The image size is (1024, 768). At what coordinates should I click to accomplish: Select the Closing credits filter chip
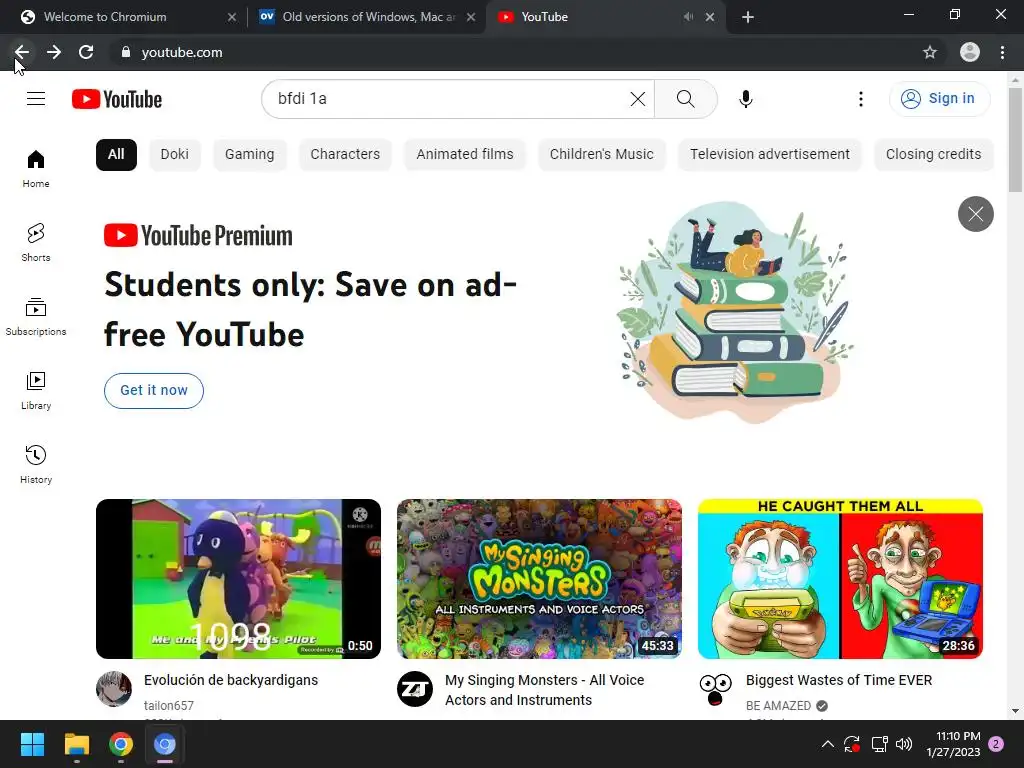pyautogui.click(x=933, y=155)
